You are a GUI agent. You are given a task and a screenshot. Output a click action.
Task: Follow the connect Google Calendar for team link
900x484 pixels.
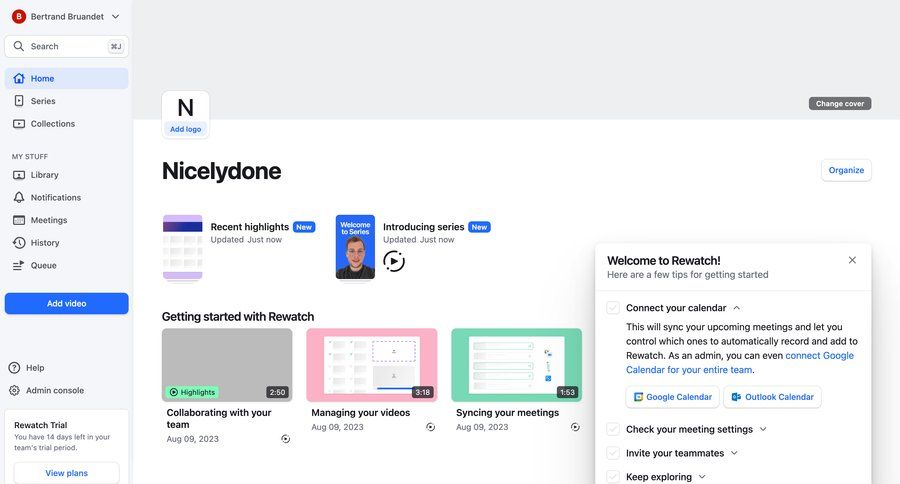(x=740, y=363)
